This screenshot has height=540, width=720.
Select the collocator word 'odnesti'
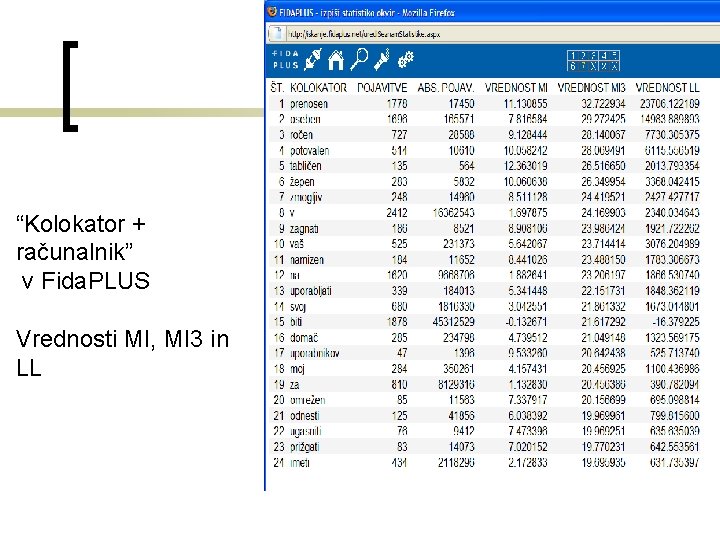tap(305, 416)
